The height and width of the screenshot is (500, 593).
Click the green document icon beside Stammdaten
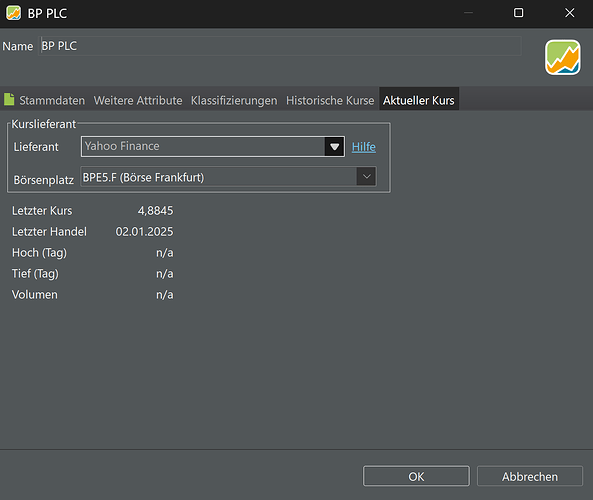[x=9, y=99]
